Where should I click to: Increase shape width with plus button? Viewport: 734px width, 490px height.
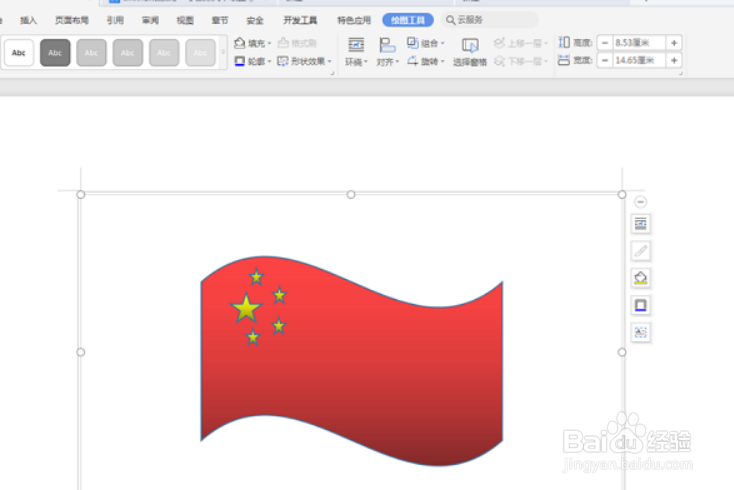pos(674,60)
